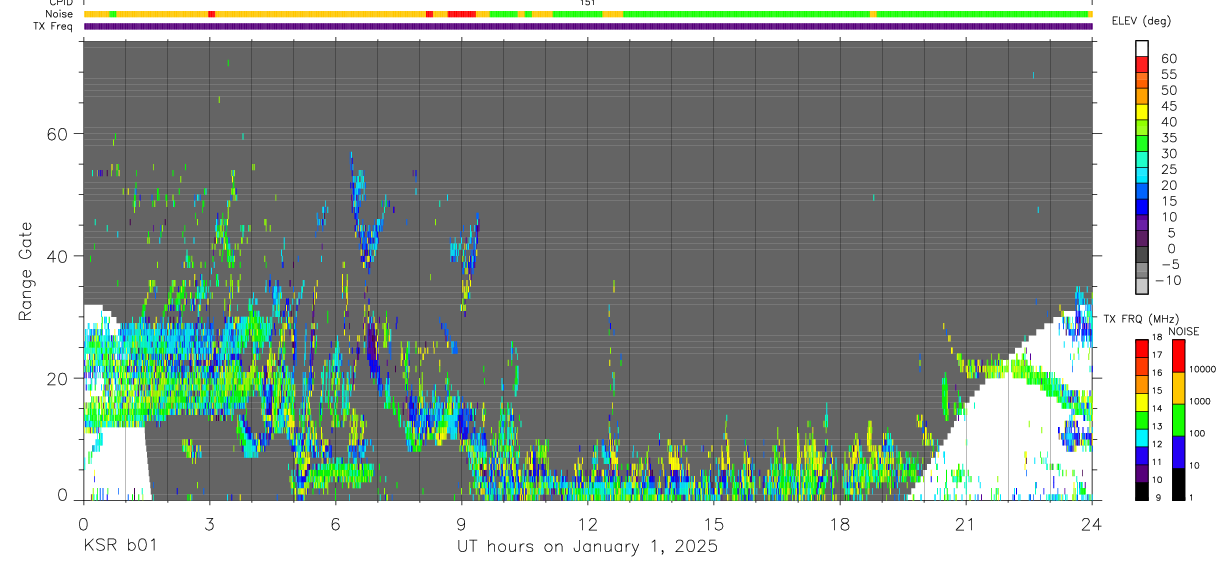Select the black bottom segment of the TX FRQ colorbar
The width and height of the screenshot is (1228, 567).
pos(1142,491)
